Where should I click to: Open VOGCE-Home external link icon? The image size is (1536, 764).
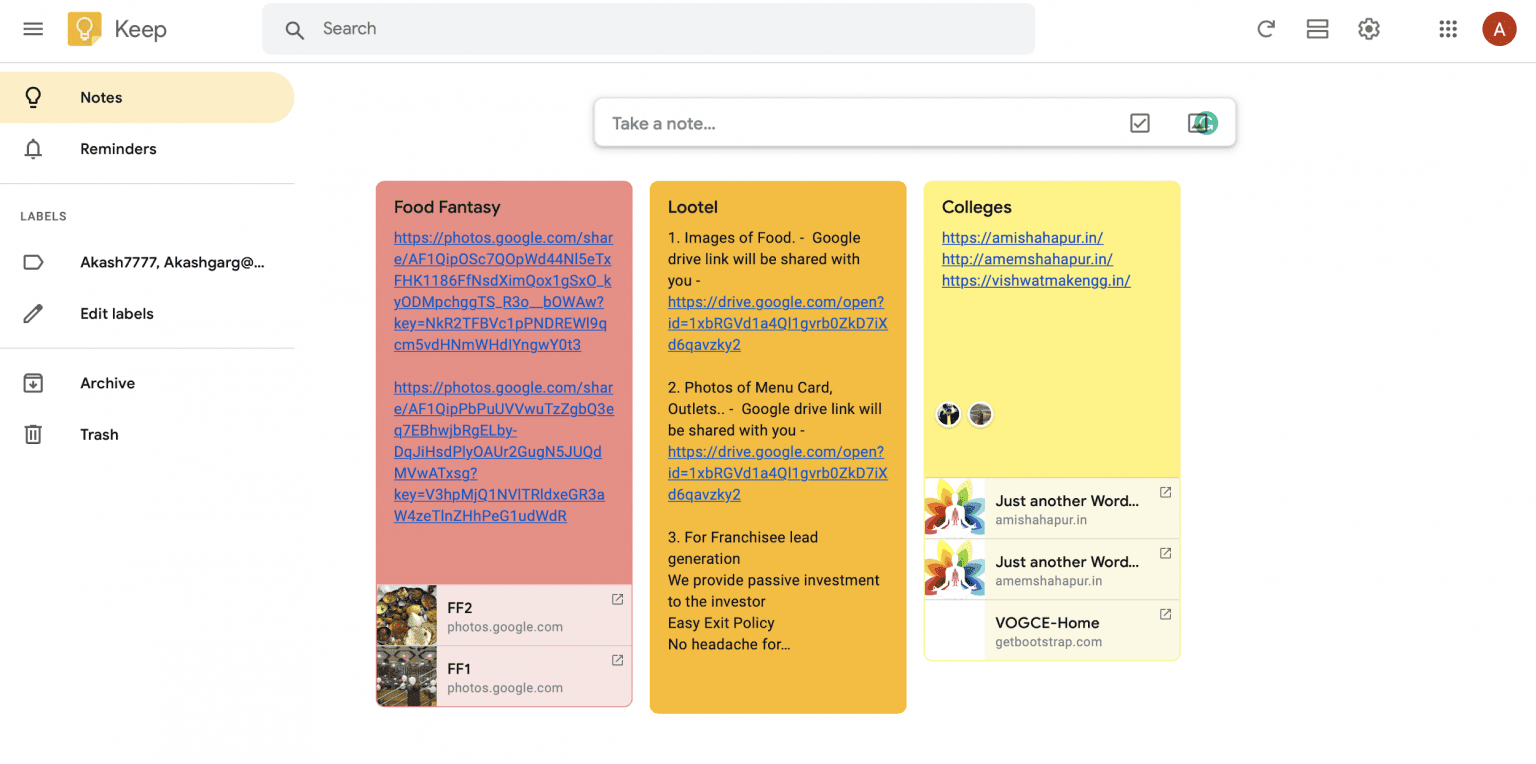pyautogui.click(x=1165, y=614)
